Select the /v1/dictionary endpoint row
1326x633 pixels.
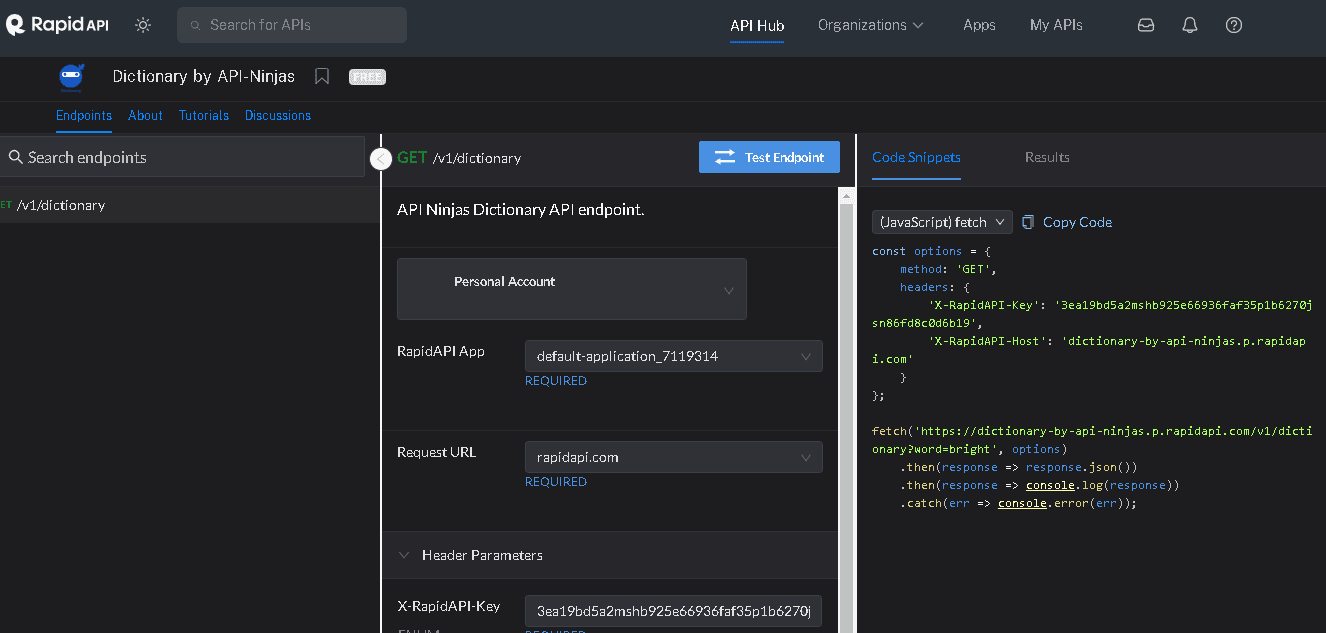coord(190,205)
